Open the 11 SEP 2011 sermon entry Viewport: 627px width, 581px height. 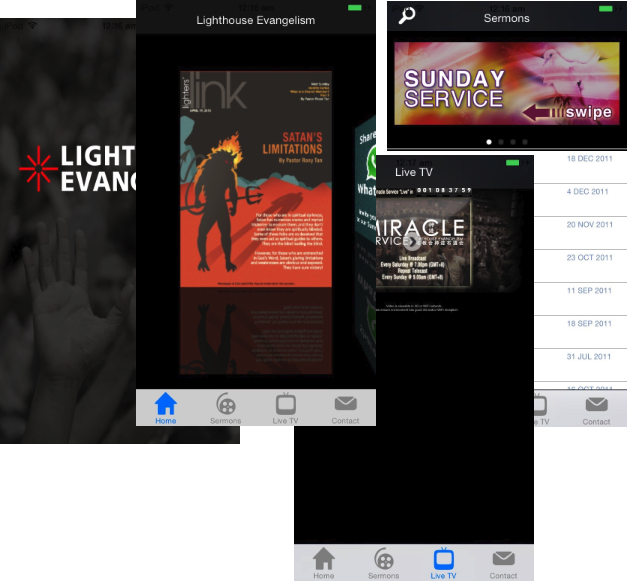tap(589, 290)
